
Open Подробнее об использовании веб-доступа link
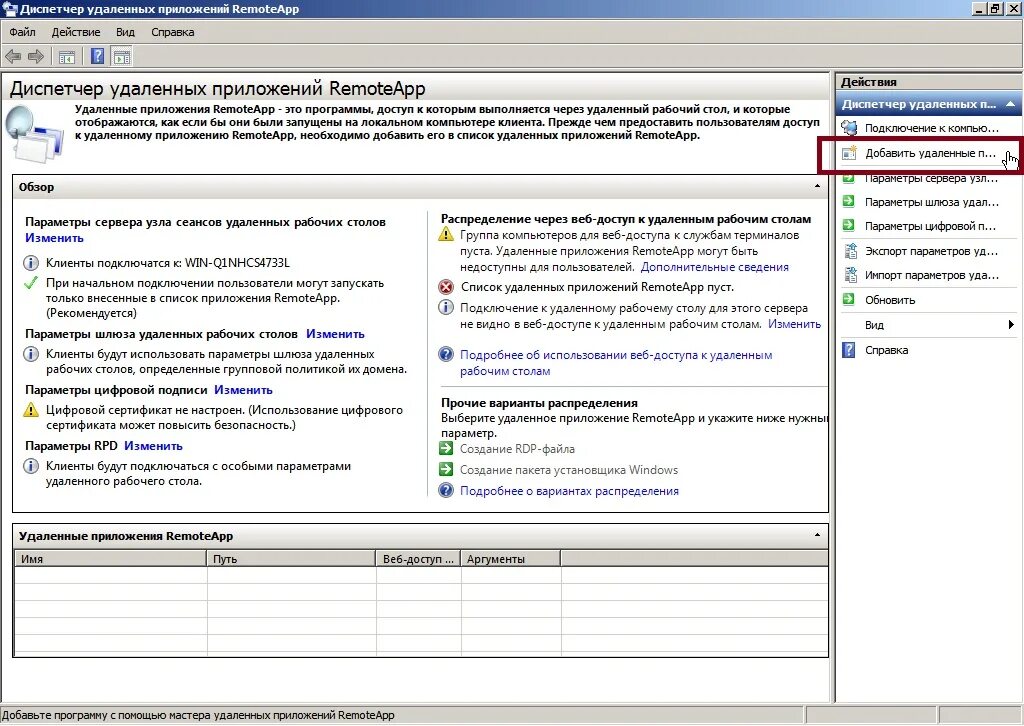pos(616,363)
